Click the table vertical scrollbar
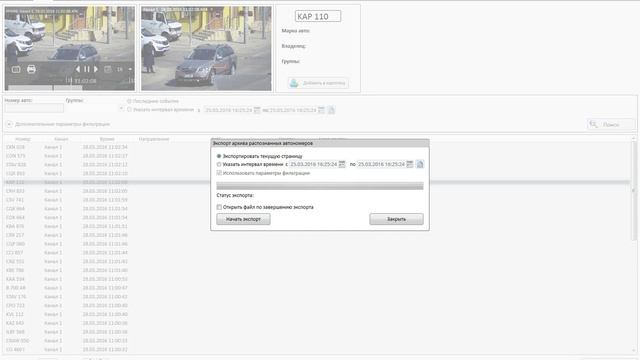 634,190
